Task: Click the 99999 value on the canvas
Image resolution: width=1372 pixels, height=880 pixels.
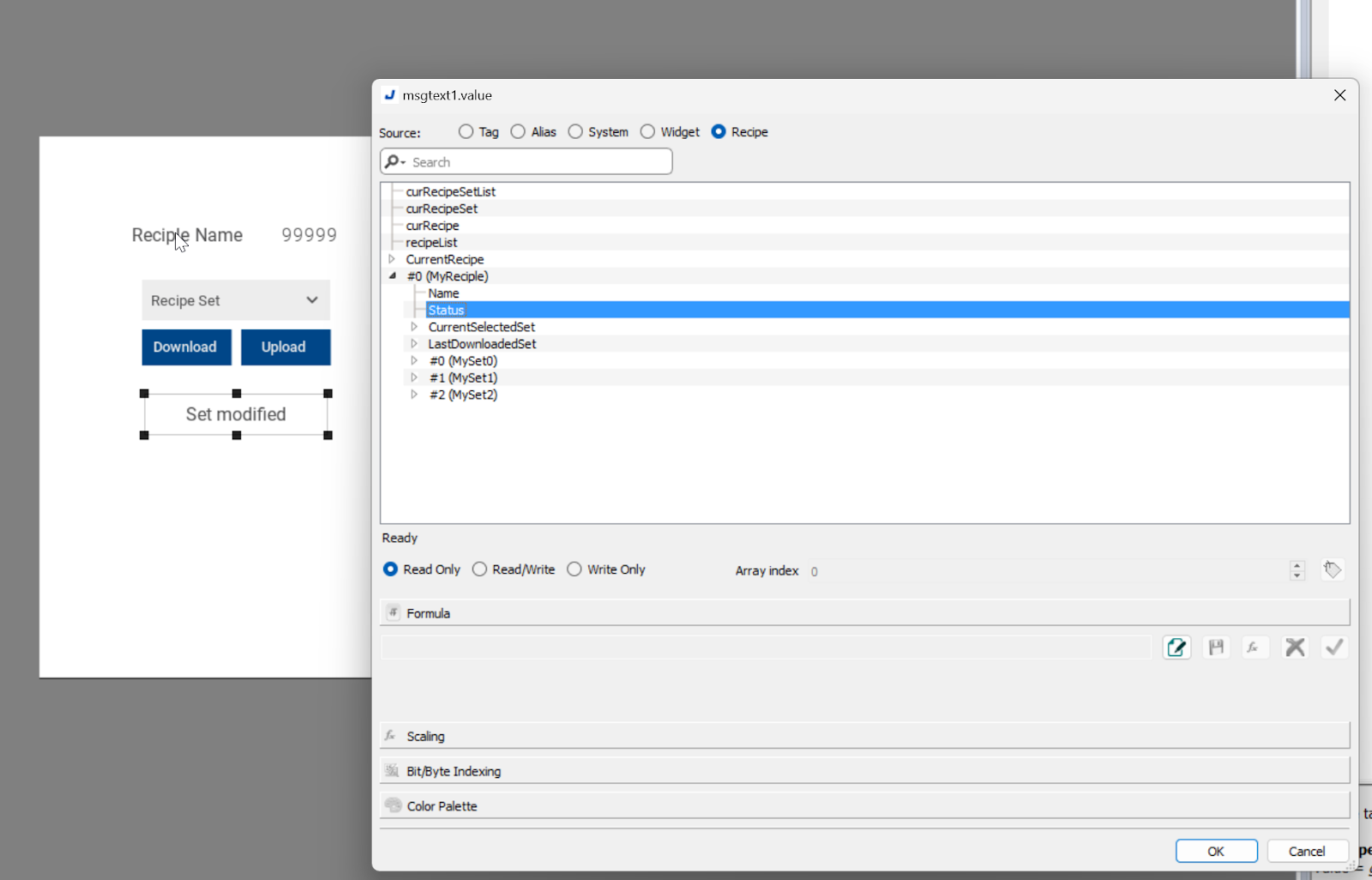Action: 309,235
